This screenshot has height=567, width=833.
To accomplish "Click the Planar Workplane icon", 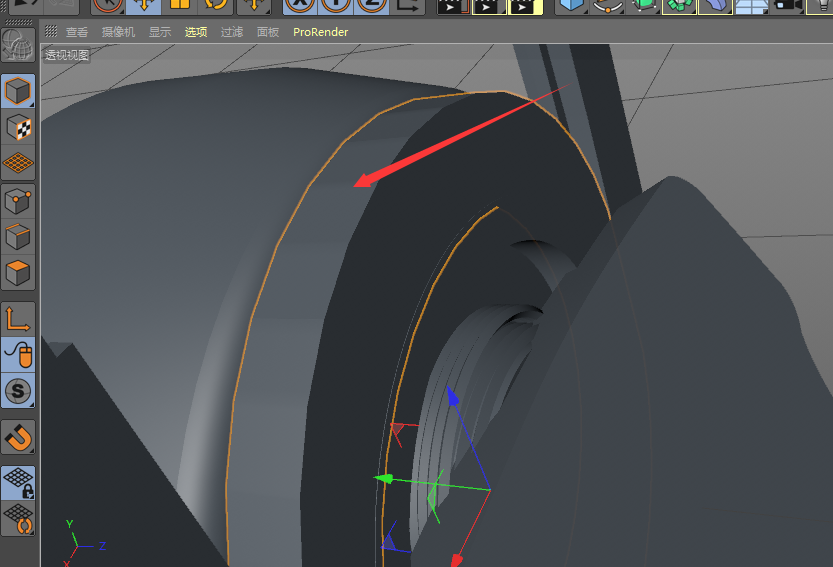I will (x=18, y=519).
